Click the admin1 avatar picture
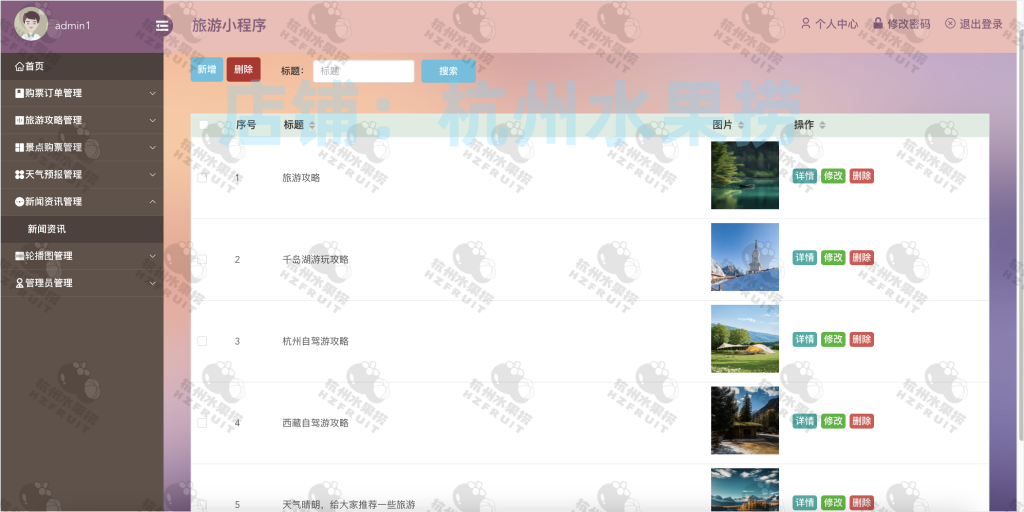Viewport: 1024px width, 512px height. tap(31, 24)
